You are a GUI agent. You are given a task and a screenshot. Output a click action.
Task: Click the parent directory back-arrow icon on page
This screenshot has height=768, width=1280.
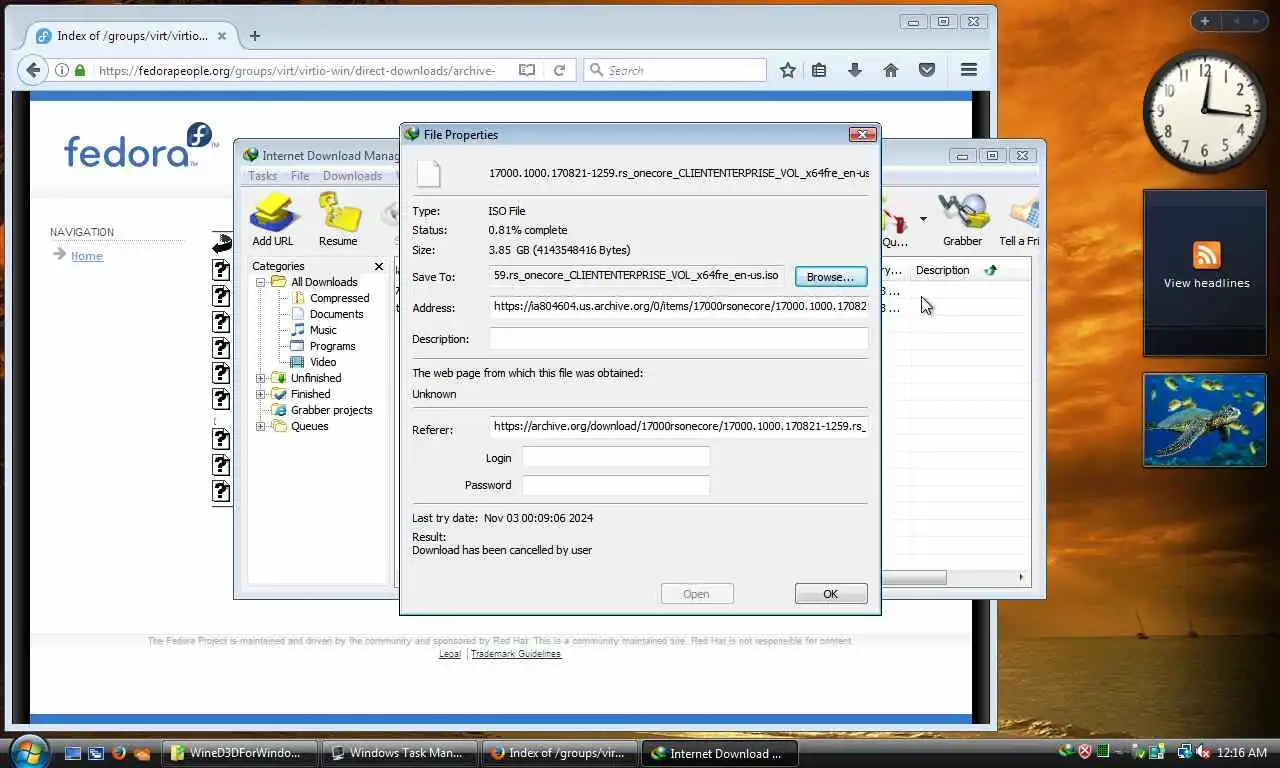[222, 243]
